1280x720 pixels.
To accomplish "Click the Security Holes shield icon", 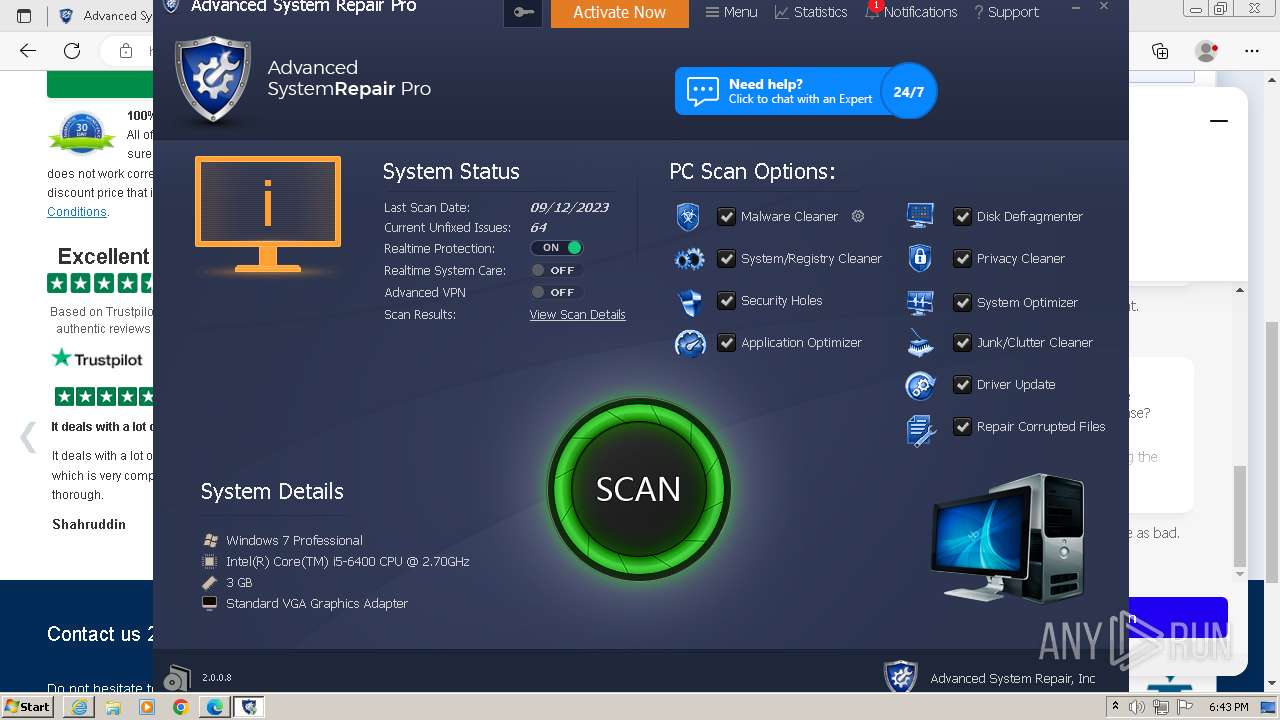I will [x=690, y=301].
